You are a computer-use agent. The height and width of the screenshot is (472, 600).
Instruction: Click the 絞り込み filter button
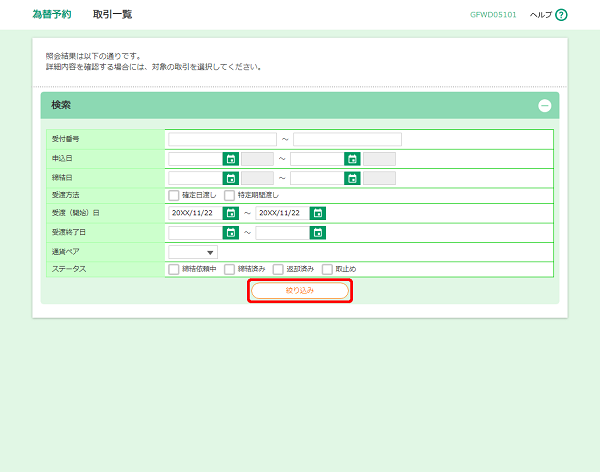300,291
